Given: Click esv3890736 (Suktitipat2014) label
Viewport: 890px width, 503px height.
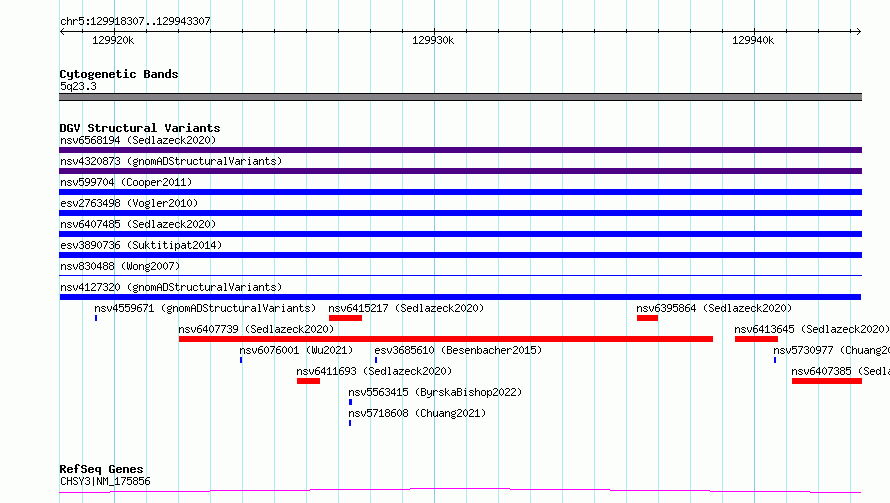Looking at the screenshot, I should (141, 245).
